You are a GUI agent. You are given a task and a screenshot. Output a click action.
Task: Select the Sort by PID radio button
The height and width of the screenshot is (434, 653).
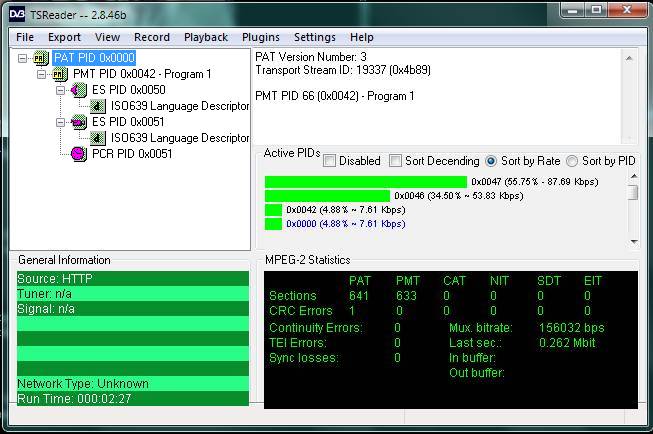pyautogui.click(x=572, y=161)
